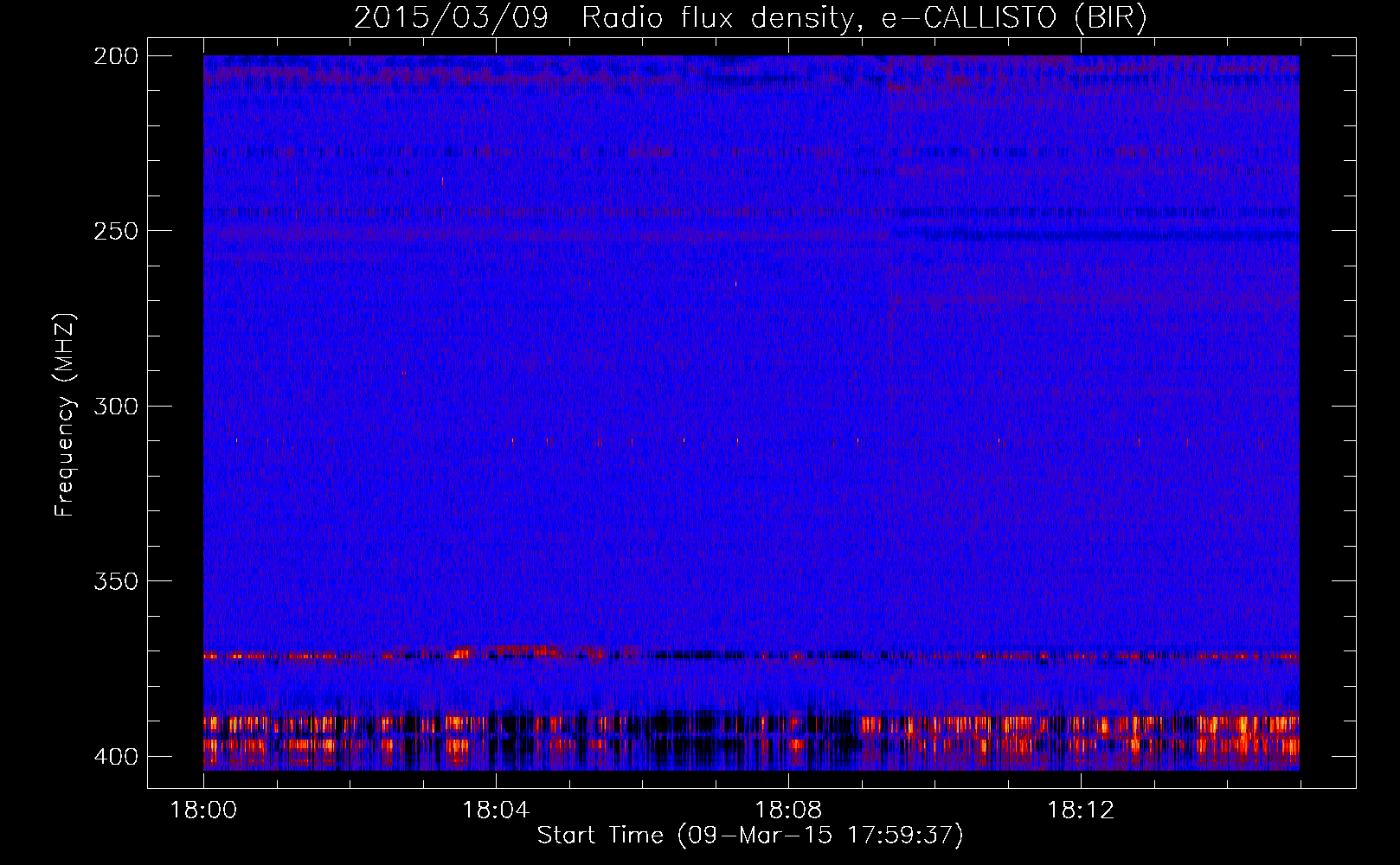Click the 350 frequency tick label
The height and width of the screenshot is (865, 1400).
[116, 581]
